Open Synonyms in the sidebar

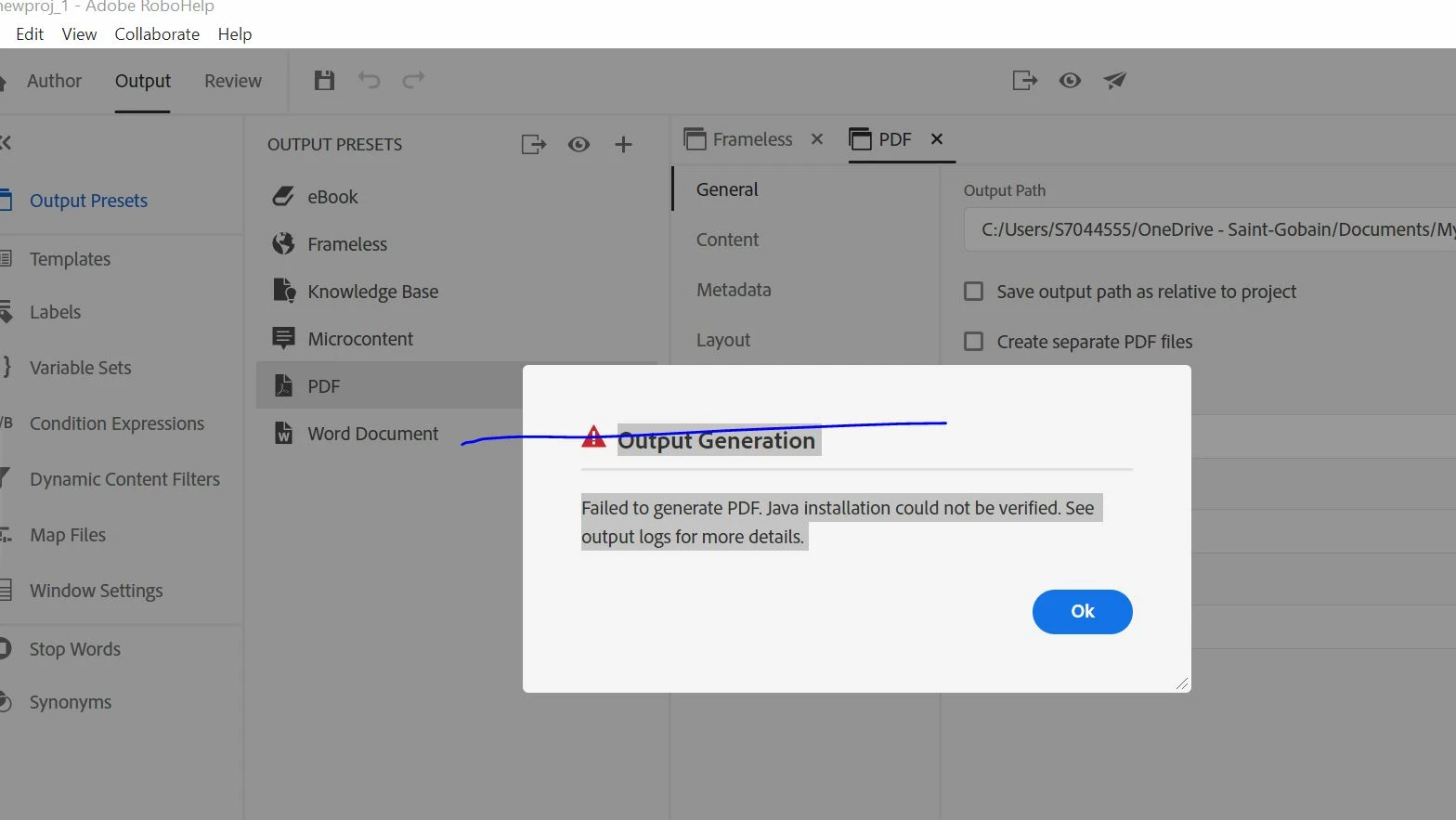(70, 702)
